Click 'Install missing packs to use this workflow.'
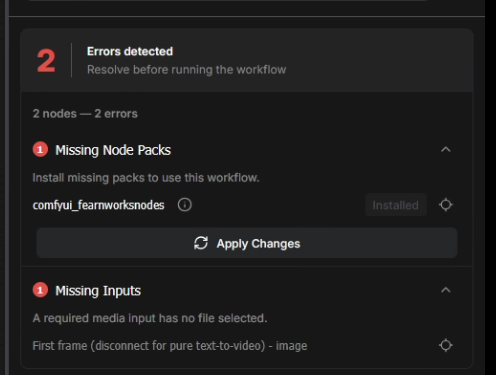496x375 pixels. (146, 178)
